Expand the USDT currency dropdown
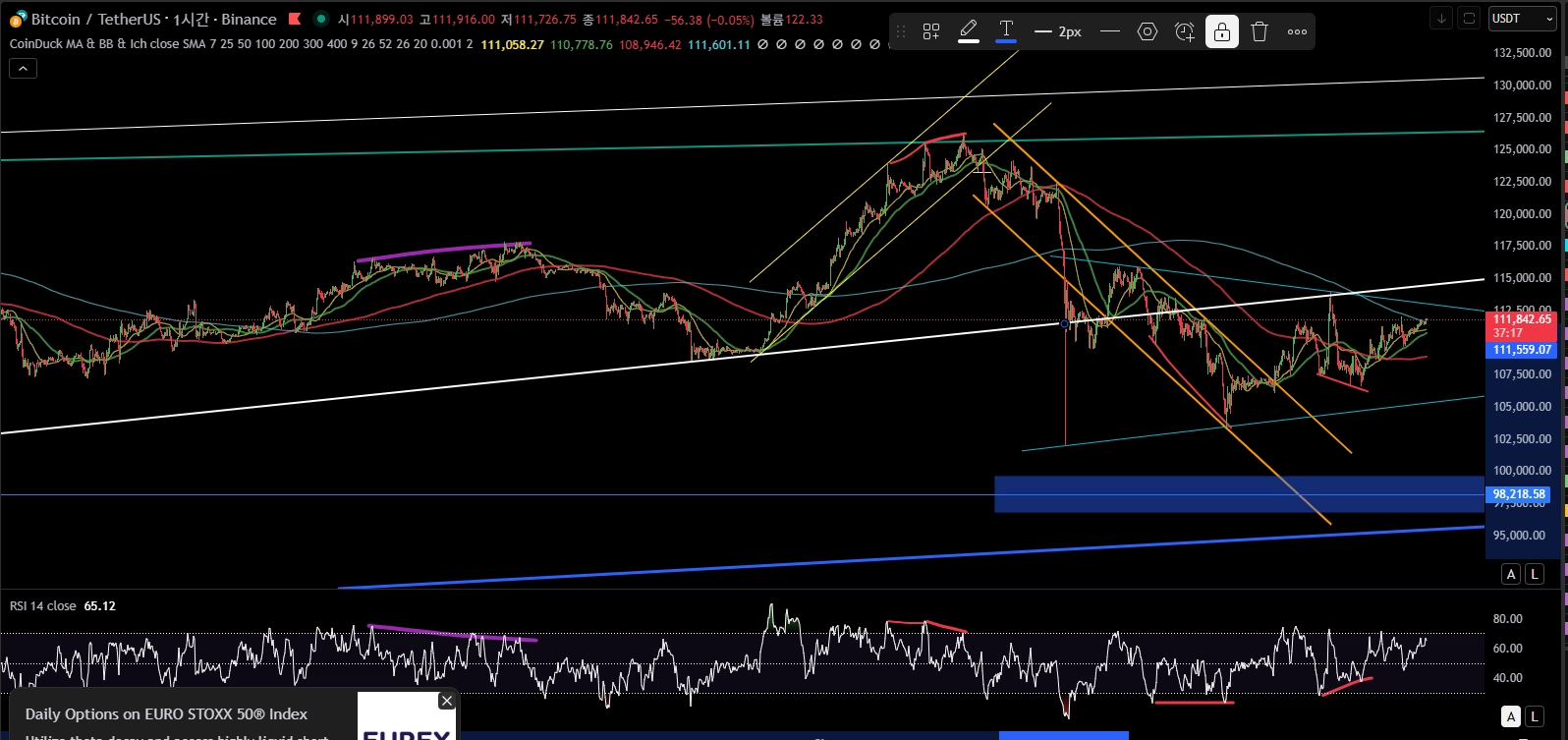This screenshot has height=740, width=1568. pyautogui.click(x=1522, y=18)
